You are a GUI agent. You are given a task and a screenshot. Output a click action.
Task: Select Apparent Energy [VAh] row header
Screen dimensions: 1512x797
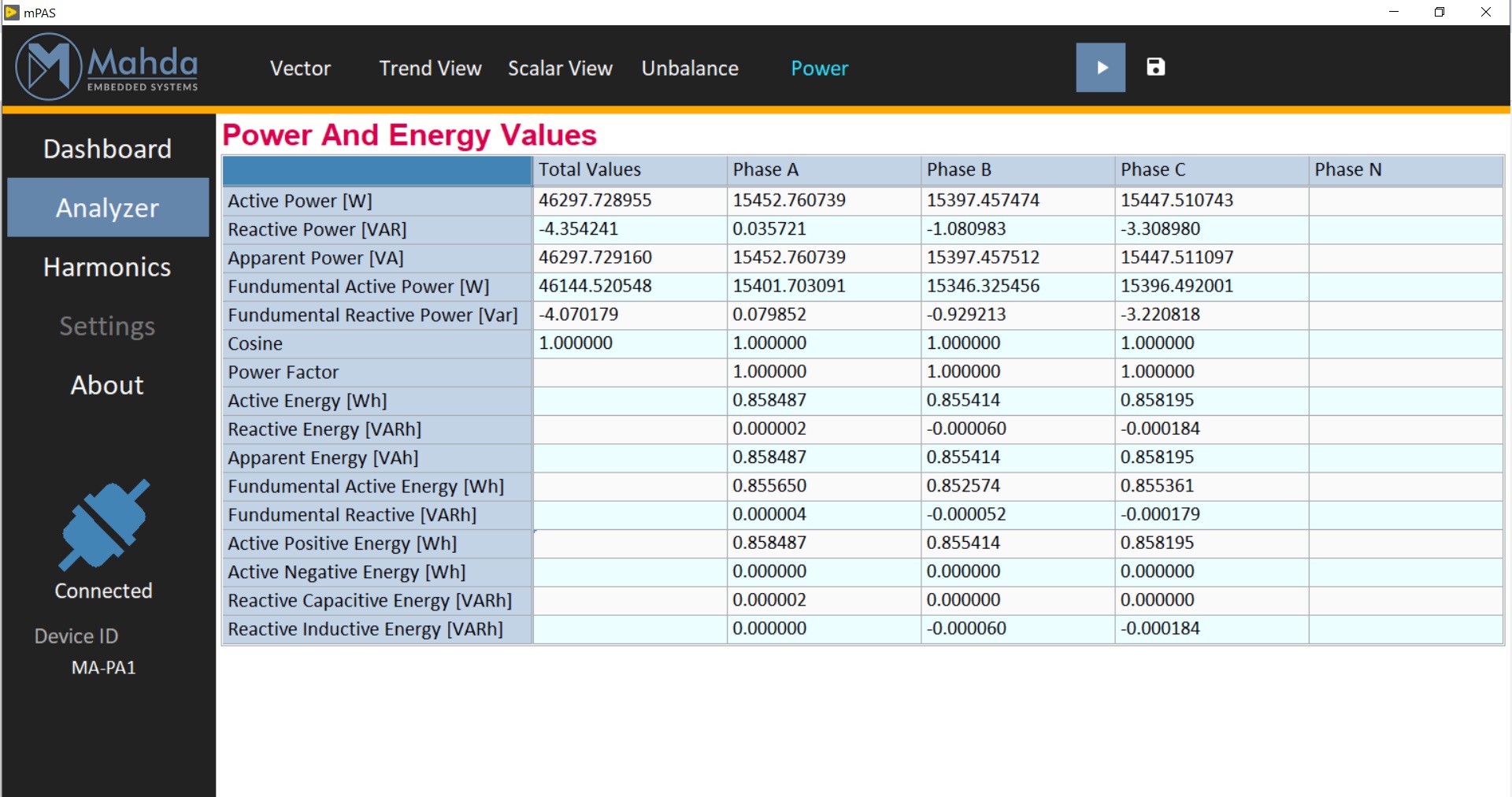(377, 458)
